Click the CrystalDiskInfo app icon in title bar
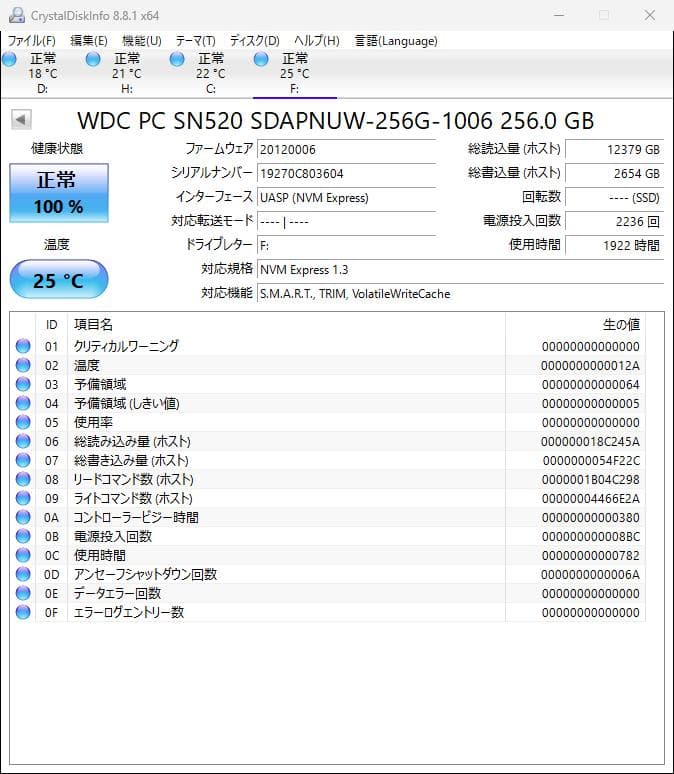Viewport: 674px width, 774px height. (x=17, y=15)
